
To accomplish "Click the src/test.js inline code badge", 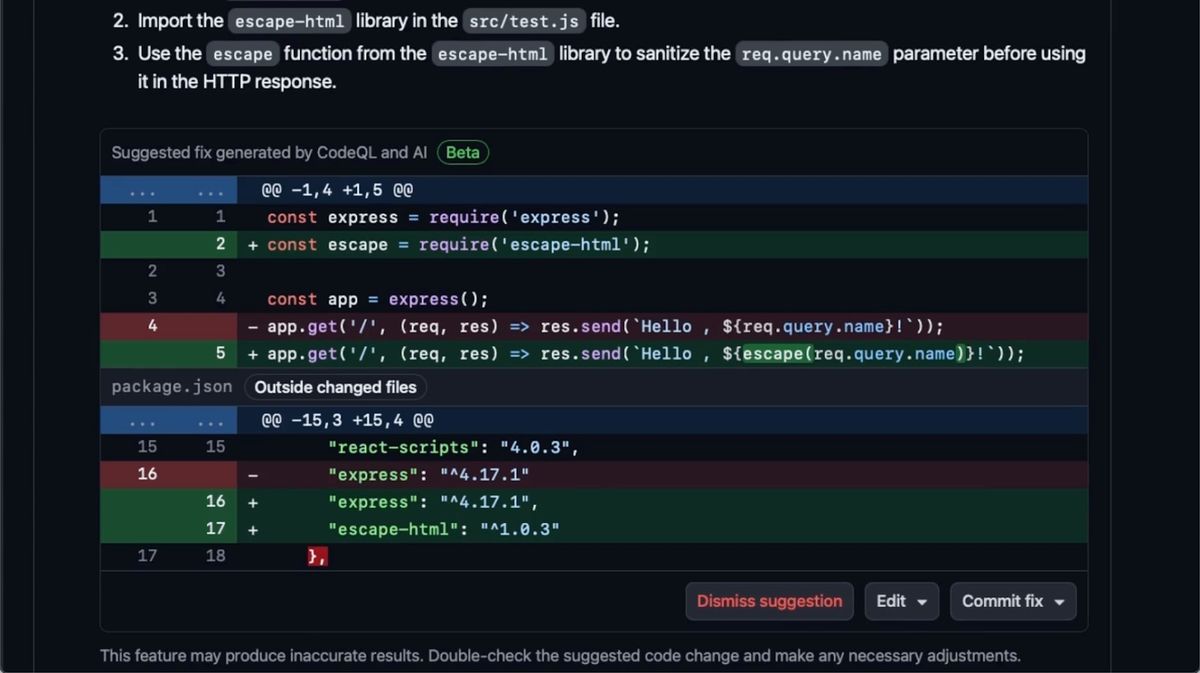I will [x=523, y=20].
